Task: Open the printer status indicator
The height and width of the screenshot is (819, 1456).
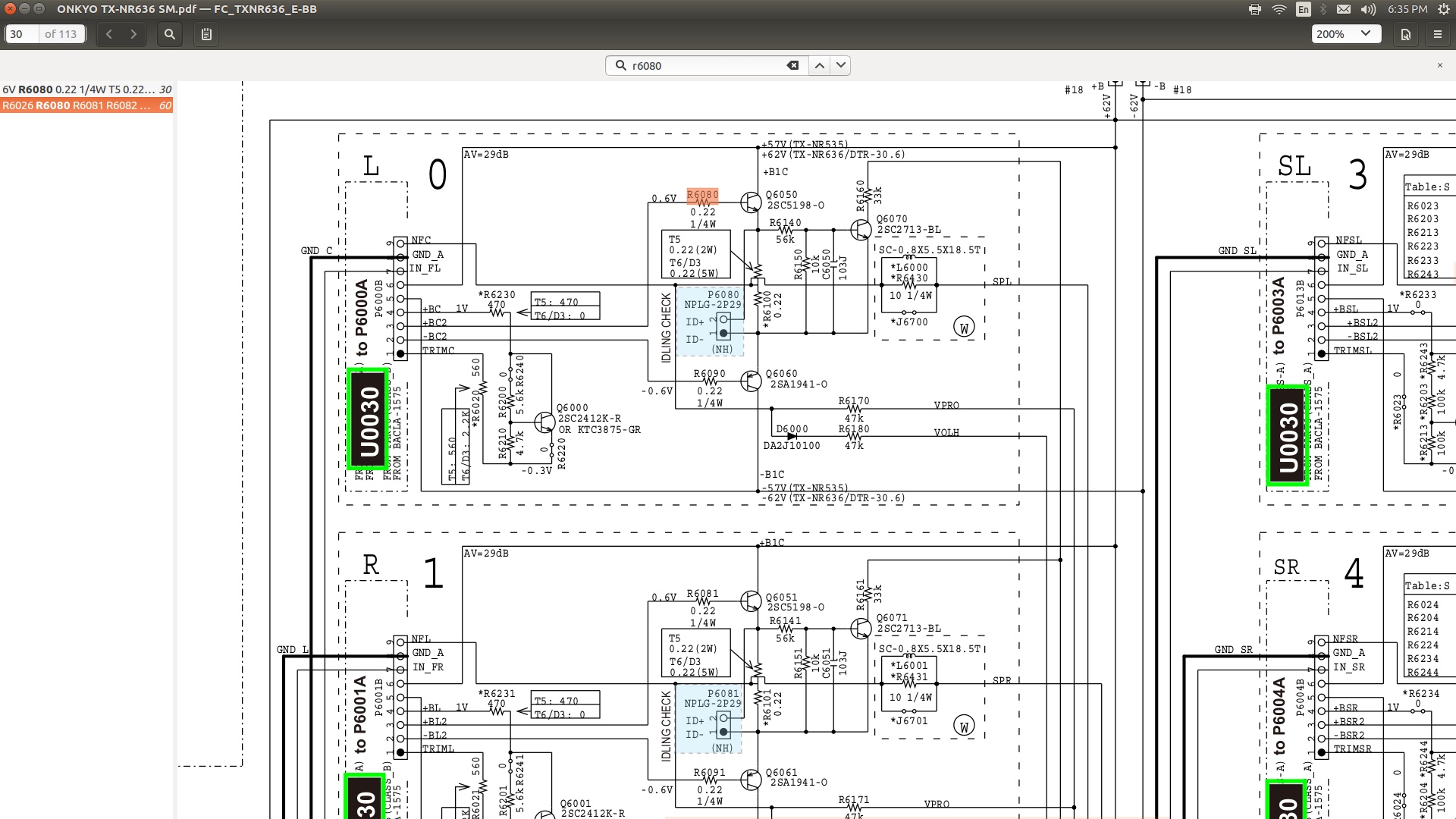Action: 1255,9
